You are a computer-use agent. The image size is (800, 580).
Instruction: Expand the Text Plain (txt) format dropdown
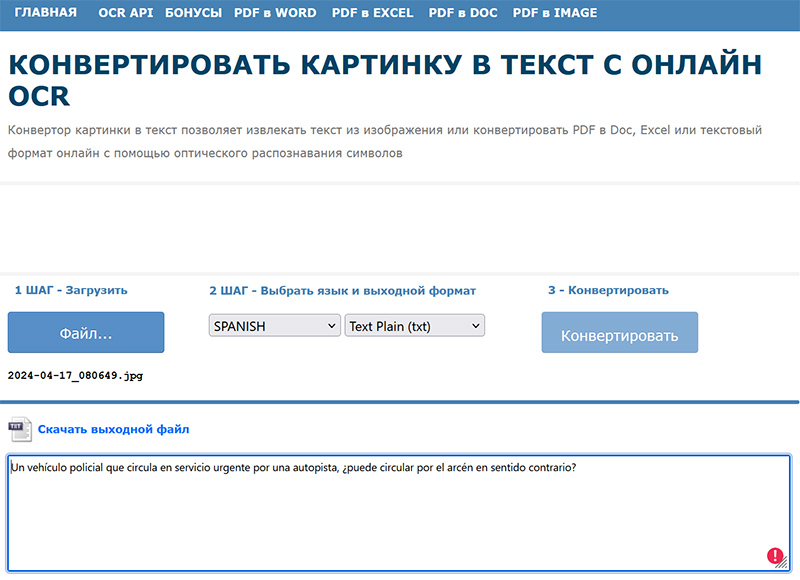tap(414, 326)
